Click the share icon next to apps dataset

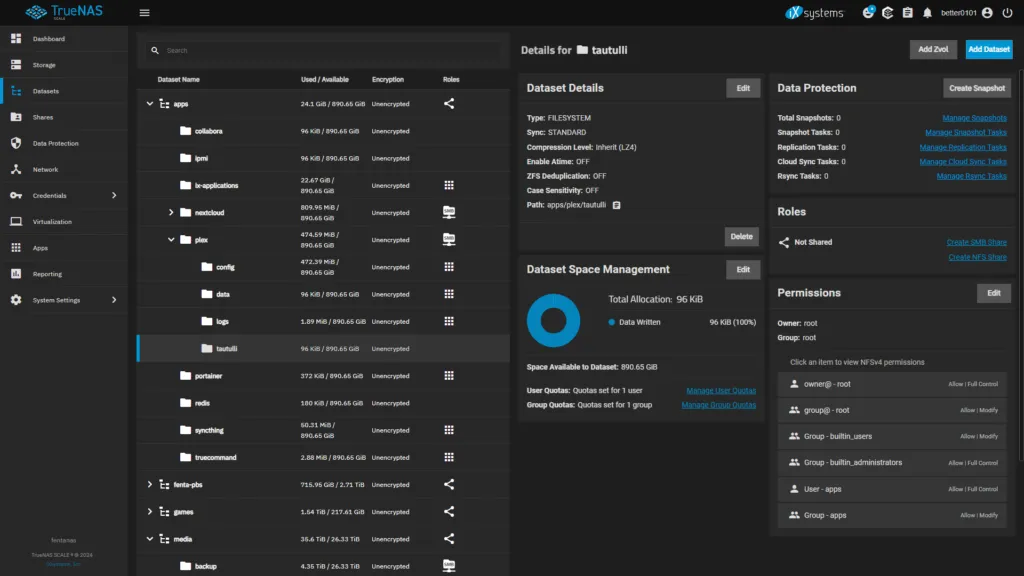tap(448, 103)
